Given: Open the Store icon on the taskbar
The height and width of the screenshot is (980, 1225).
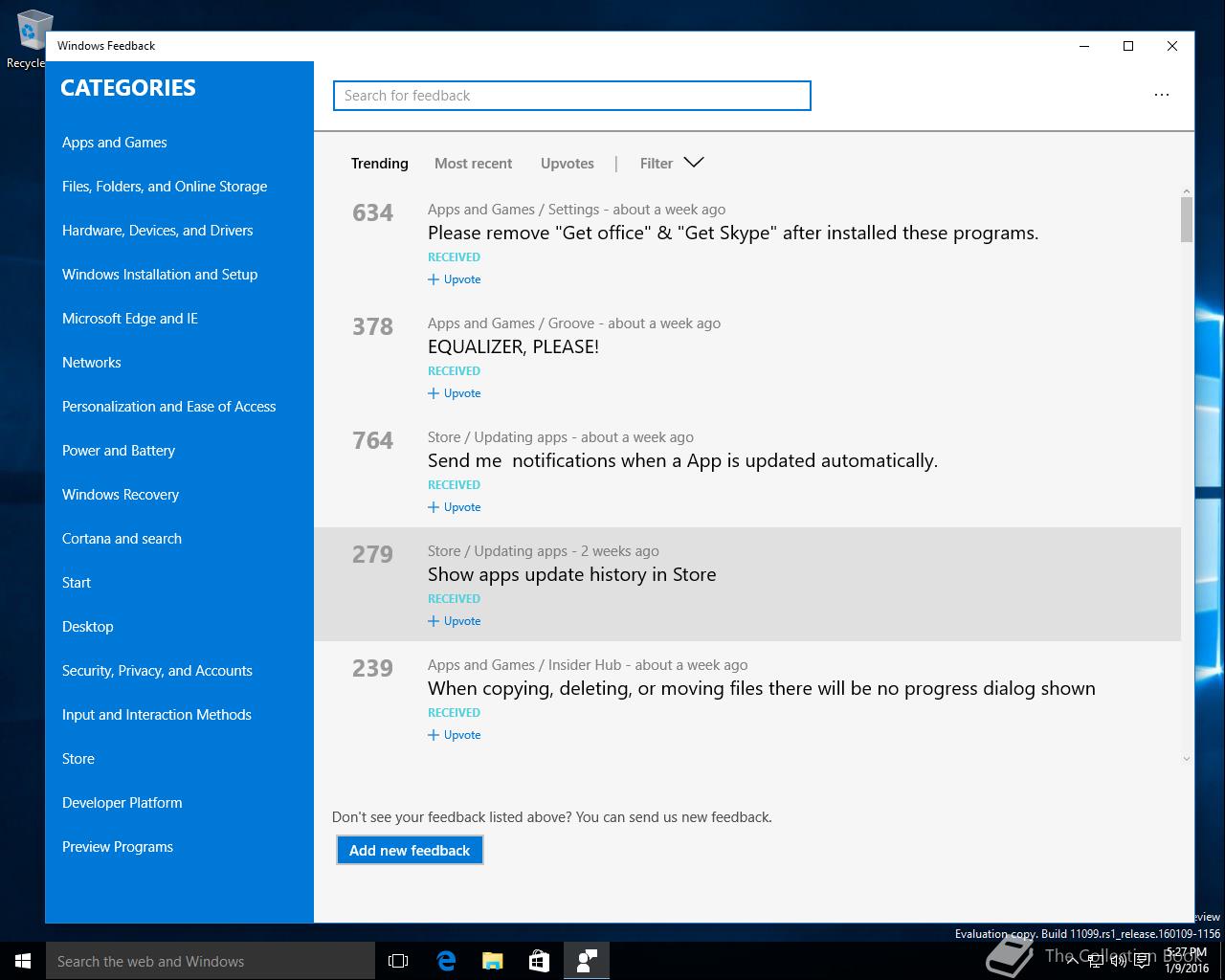Looking at the screenshot, I should point(539,961).
